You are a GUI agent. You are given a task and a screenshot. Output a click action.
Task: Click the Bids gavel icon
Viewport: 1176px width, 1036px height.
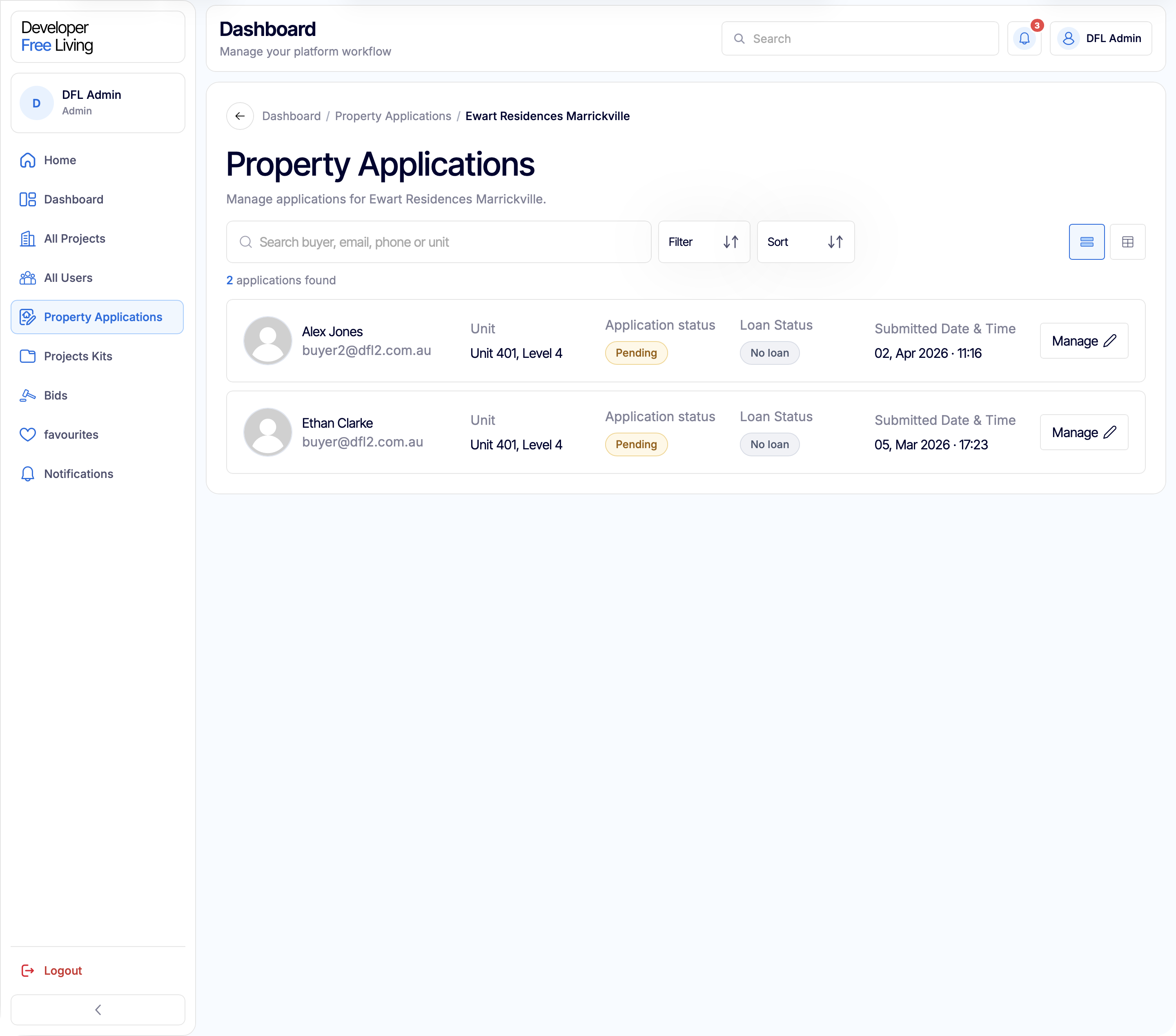click(x=28, y=395)
